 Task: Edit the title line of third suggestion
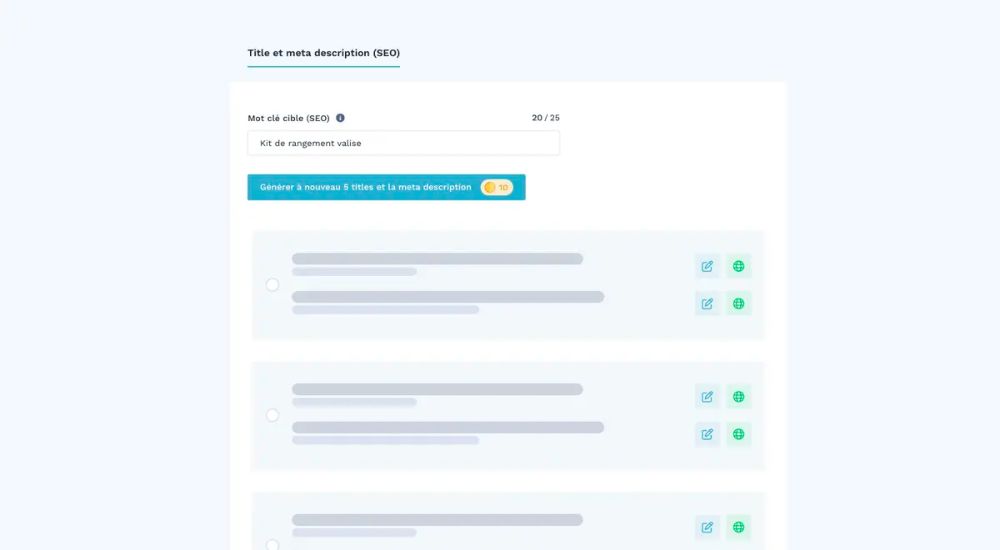coord(707,527)
